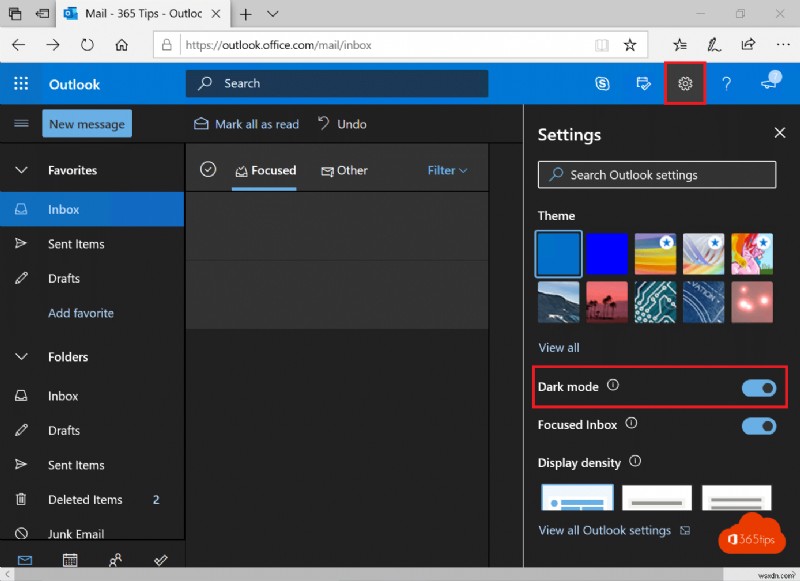Viewport: 800px width, 581px height.
Task: Open the browser favorites hub icon
Action: (x=680, y=45)
